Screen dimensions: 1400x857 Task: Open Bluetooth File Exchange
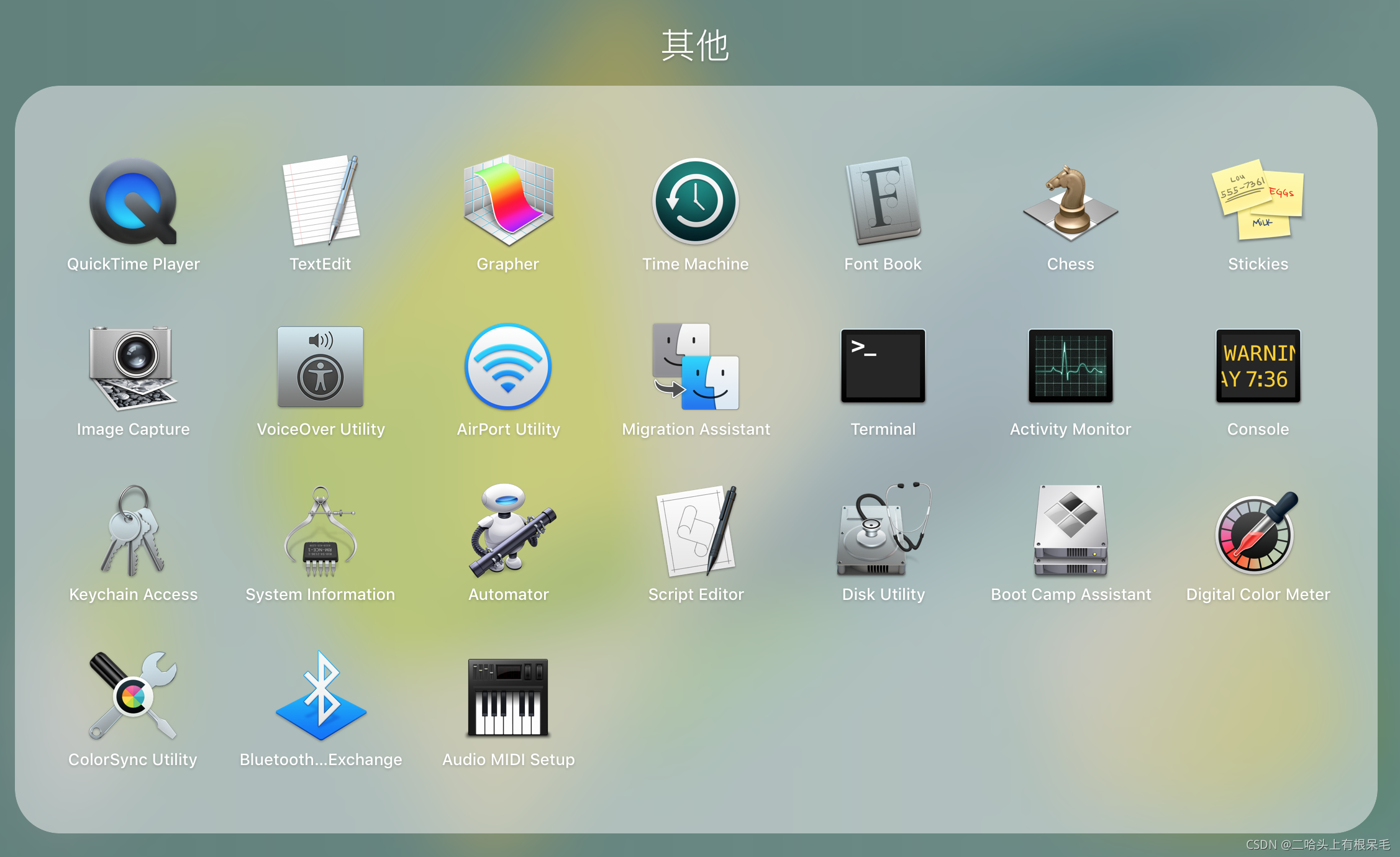click(x=320, y=697)
